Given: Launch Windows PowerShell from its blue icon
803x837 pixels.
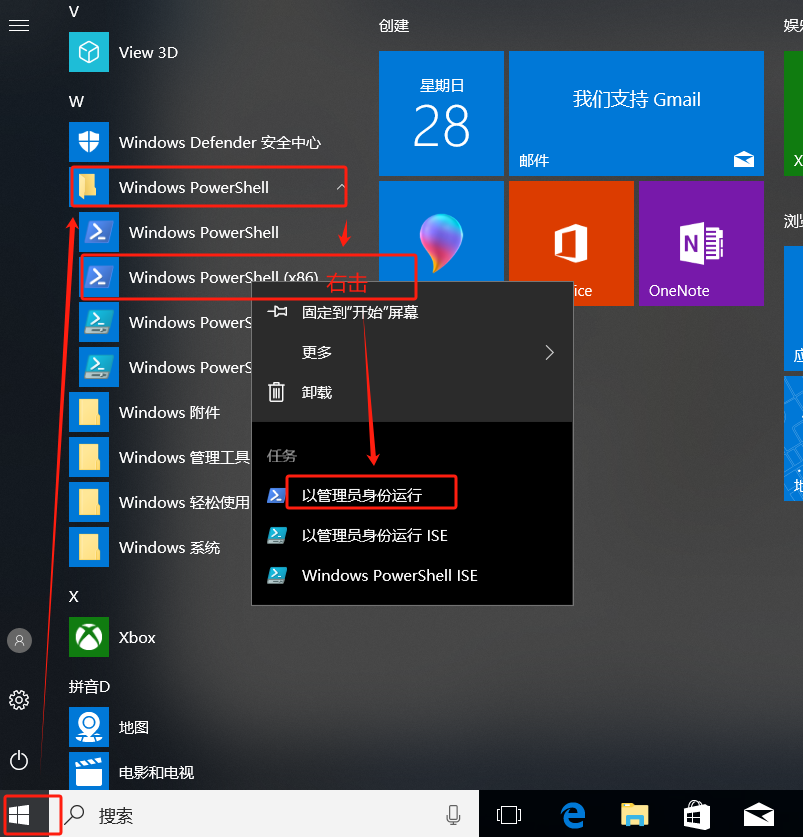Looking at the screenshot, I should click(x=99, y=232).
